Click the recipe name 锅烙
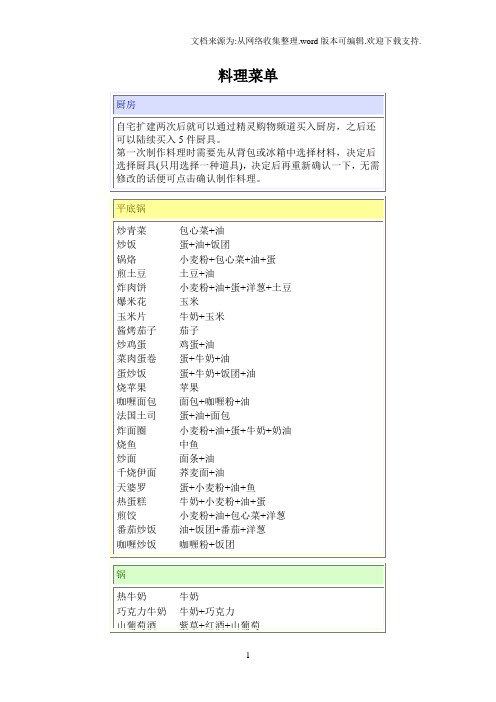This screenshot has height=702, width=496. coord(127,259)
